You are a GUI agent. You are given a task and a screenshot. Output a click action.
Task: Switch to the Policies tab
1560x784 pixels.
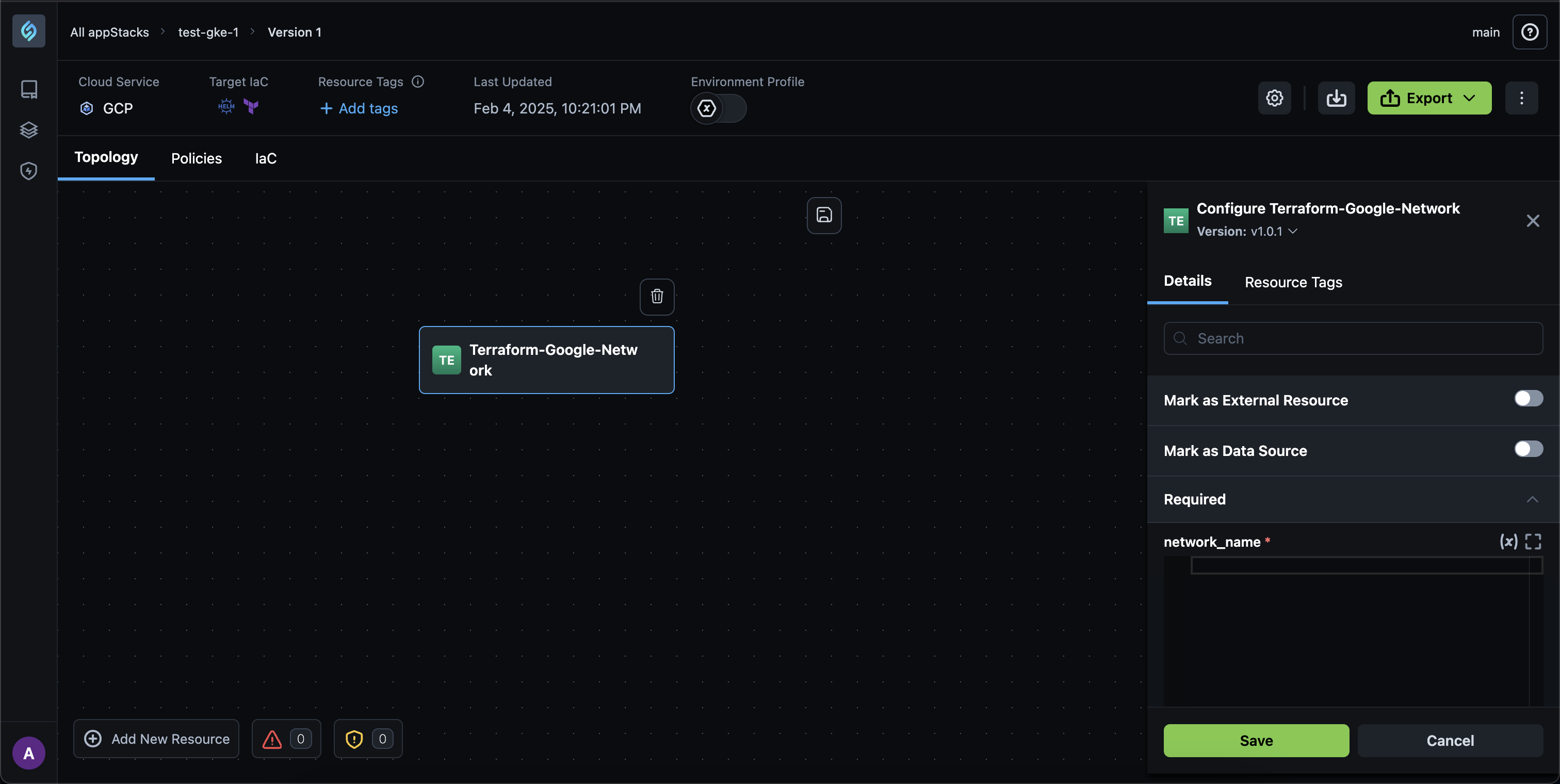coord(196,159)
